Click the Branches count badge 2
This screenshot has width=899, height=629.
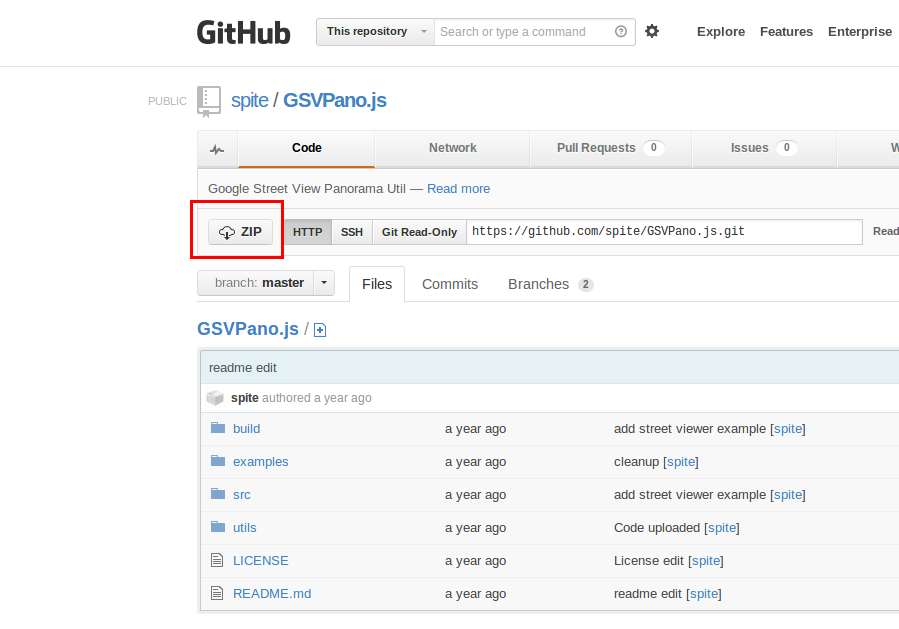[585, 284]
